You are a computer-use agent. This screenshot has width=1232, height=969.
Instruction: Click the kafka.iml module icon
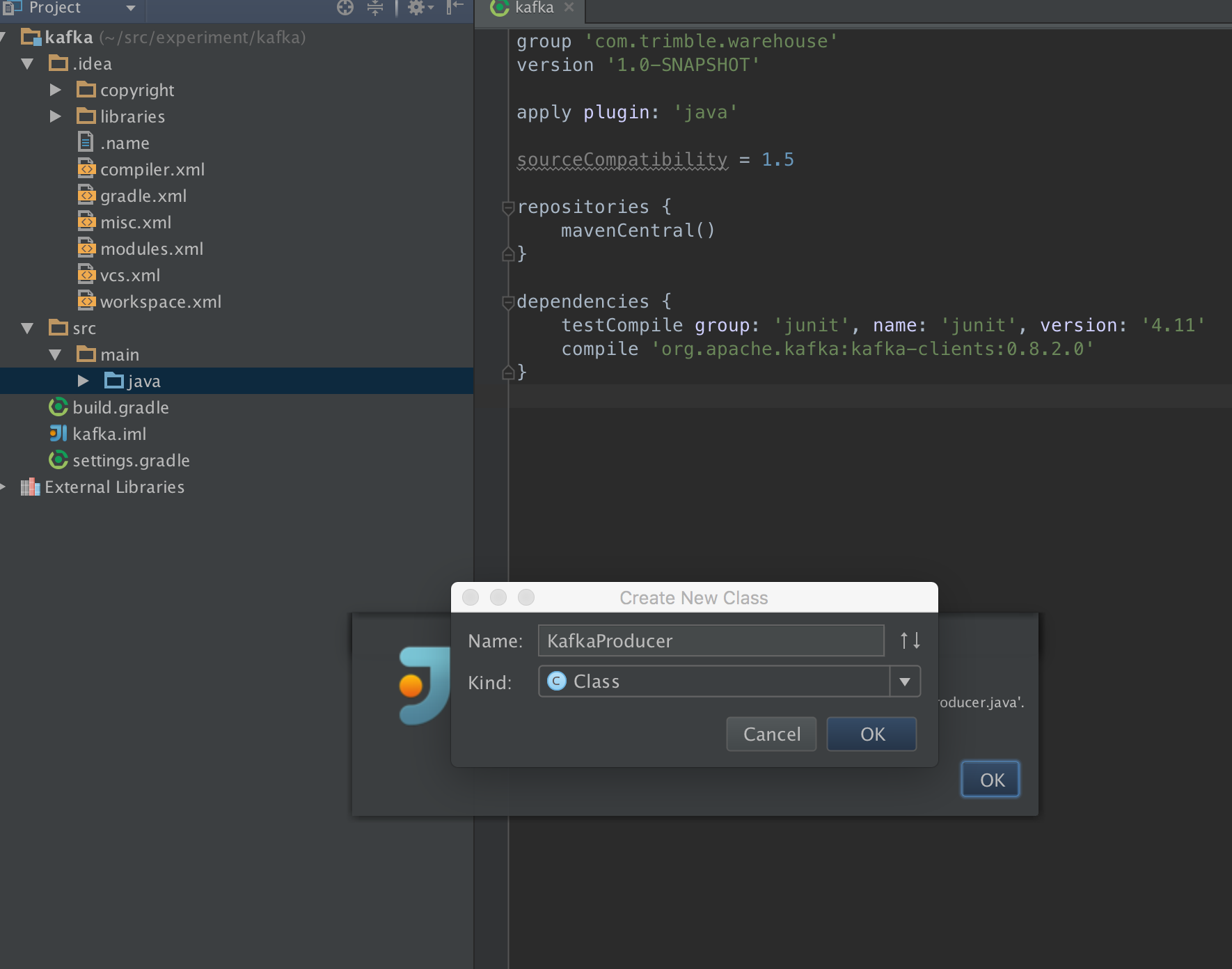pos(58,434)
